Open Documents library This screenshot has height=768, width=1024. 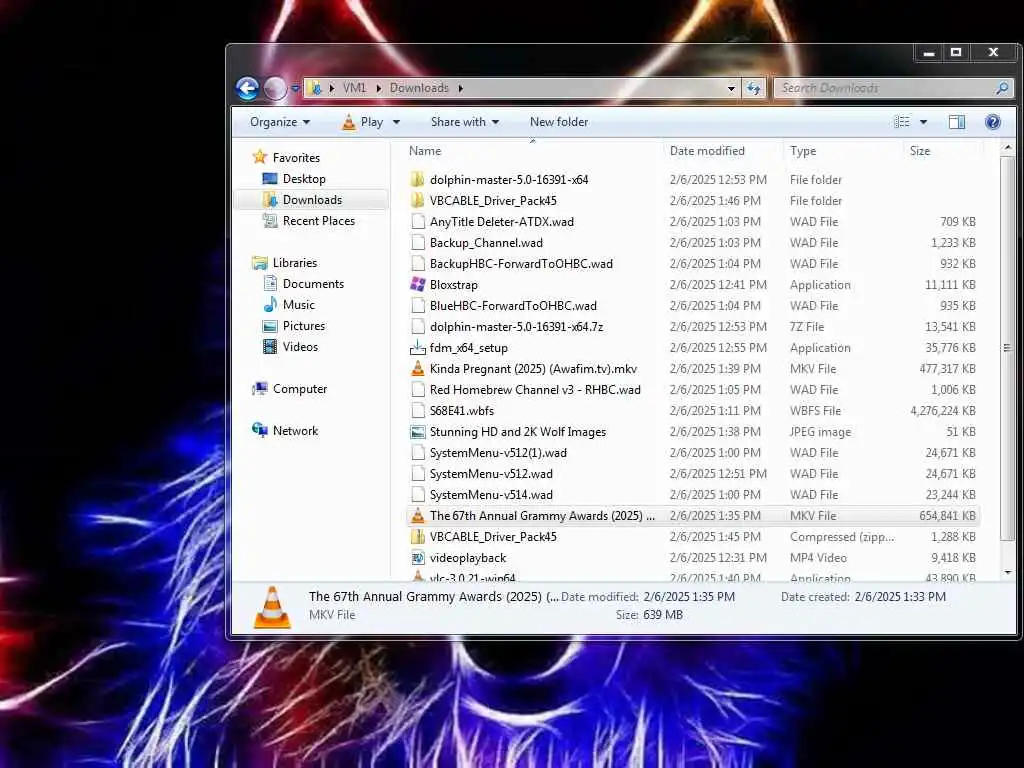(313, 283)
